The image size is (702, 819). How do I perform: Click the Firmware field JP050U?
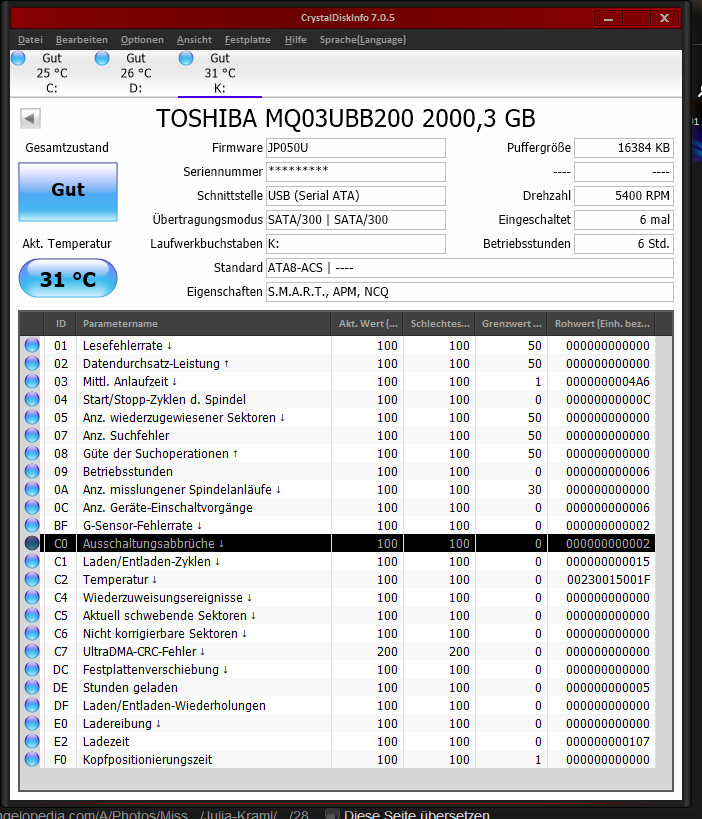(x=356, y=148)
